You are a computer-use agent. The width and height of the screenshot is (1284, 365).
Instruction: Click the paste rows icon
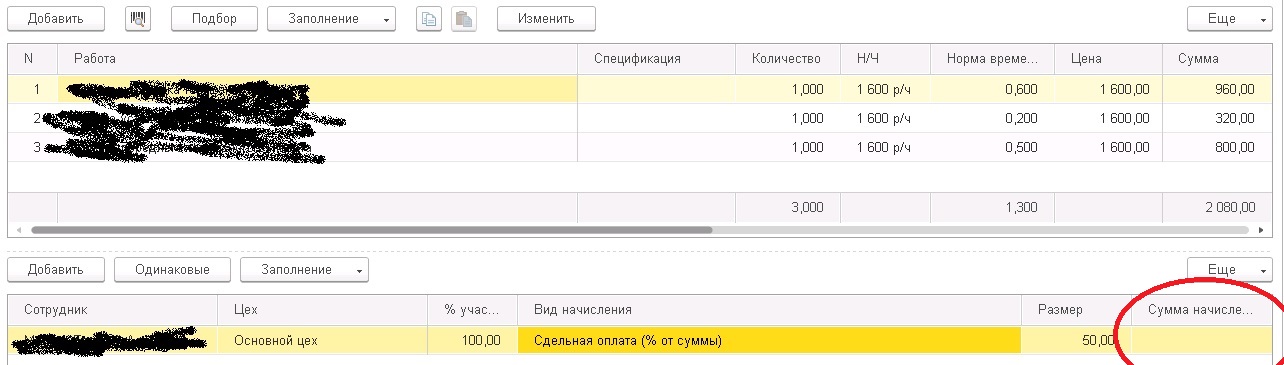pyautogui.click(x=463, y=19)
